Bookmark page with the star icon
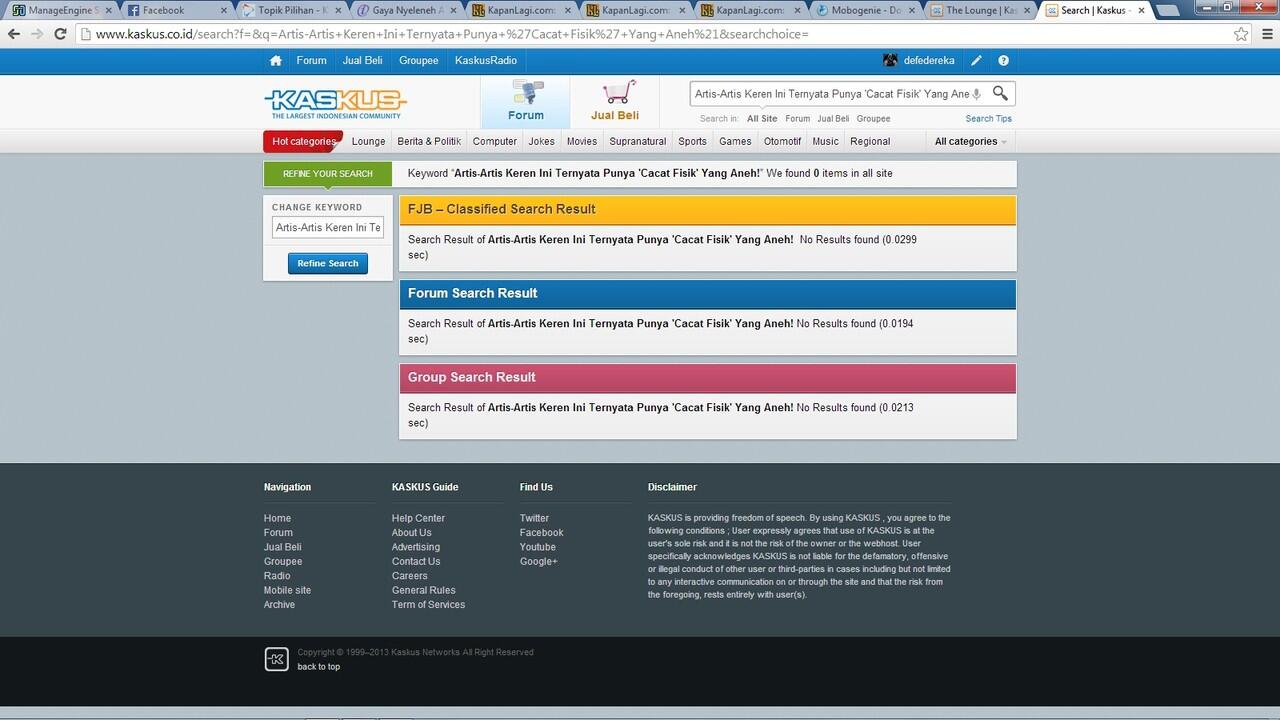This screenshot has width=1280, height=720. point(1241,34)
